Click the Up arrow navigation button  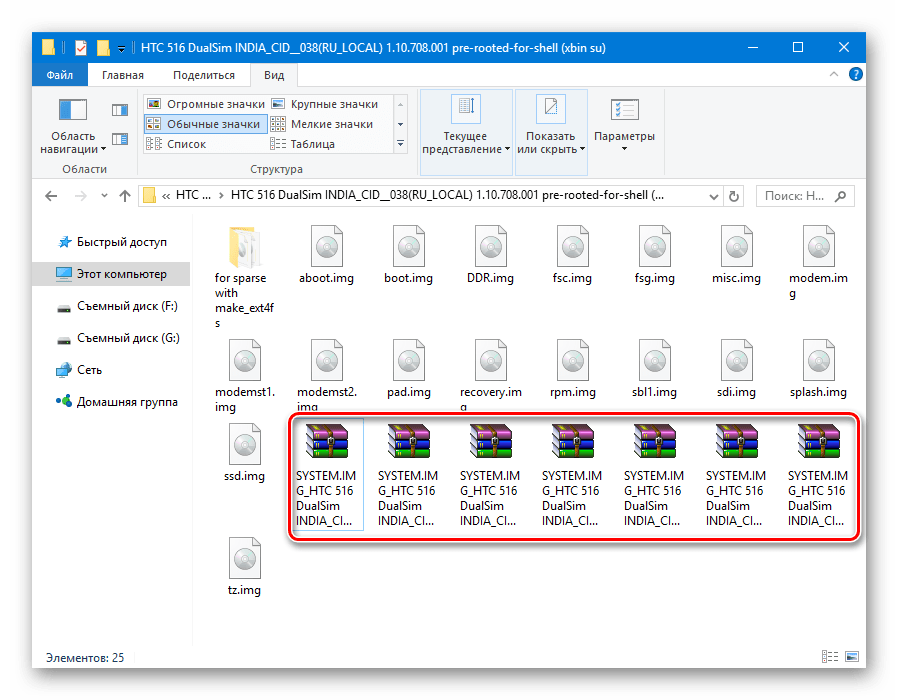click(125, 196)
